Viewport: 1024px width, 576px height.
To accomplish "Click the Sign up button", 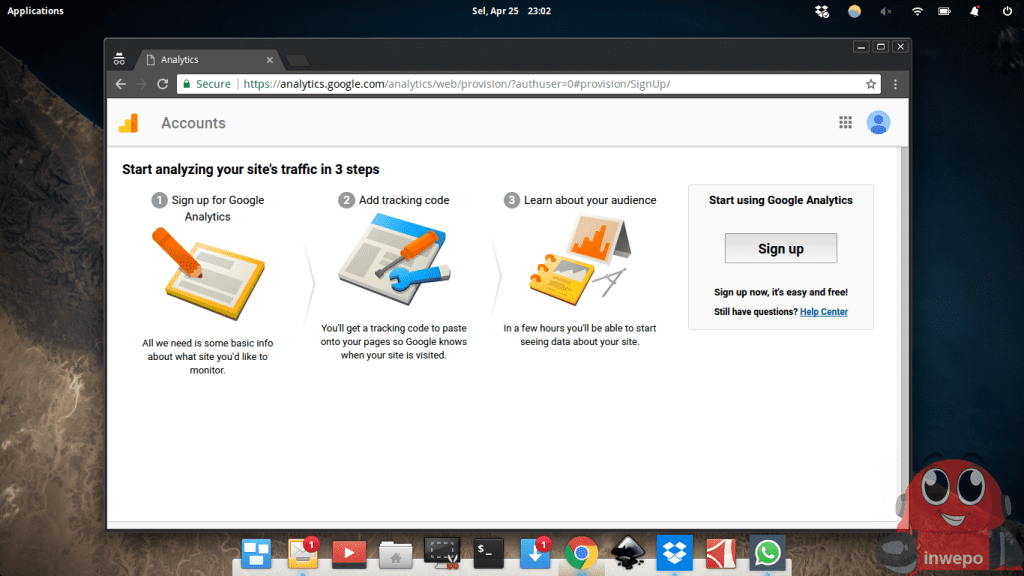I will point(780,248).
